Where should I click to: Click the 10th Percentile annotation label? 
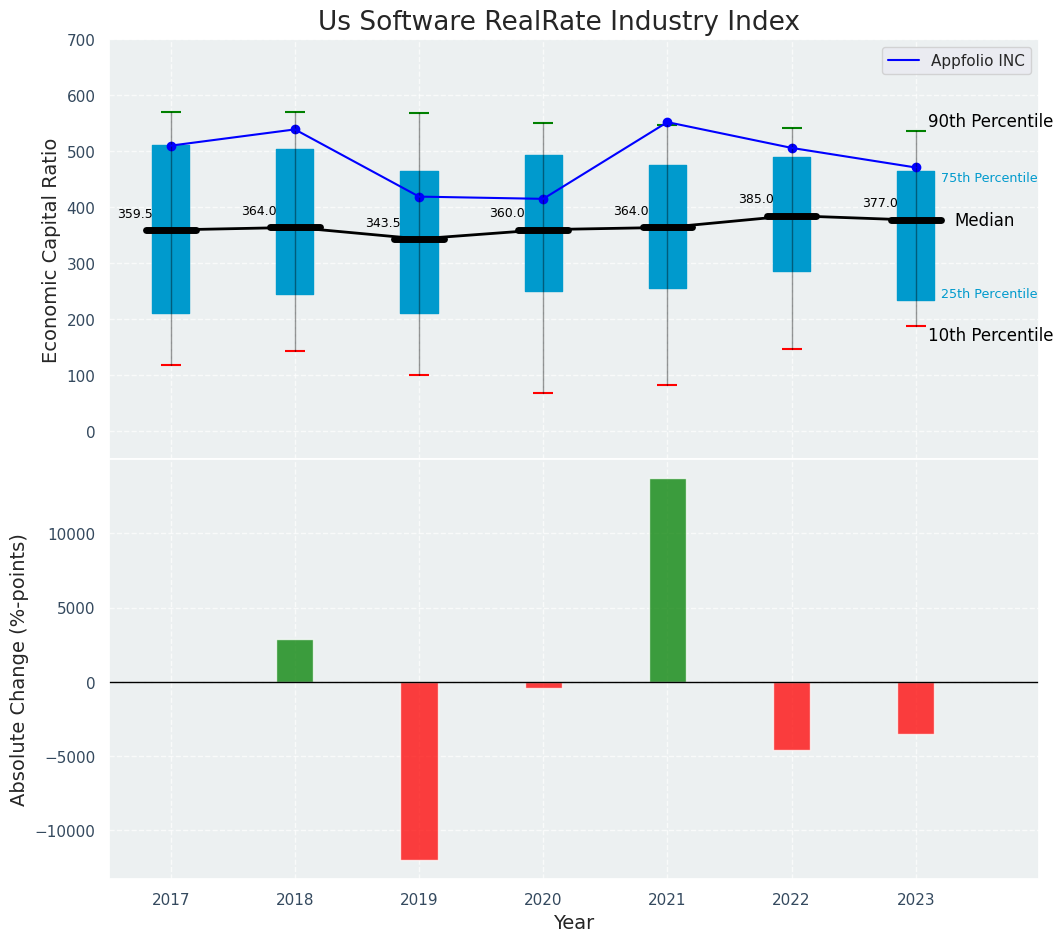989,336
